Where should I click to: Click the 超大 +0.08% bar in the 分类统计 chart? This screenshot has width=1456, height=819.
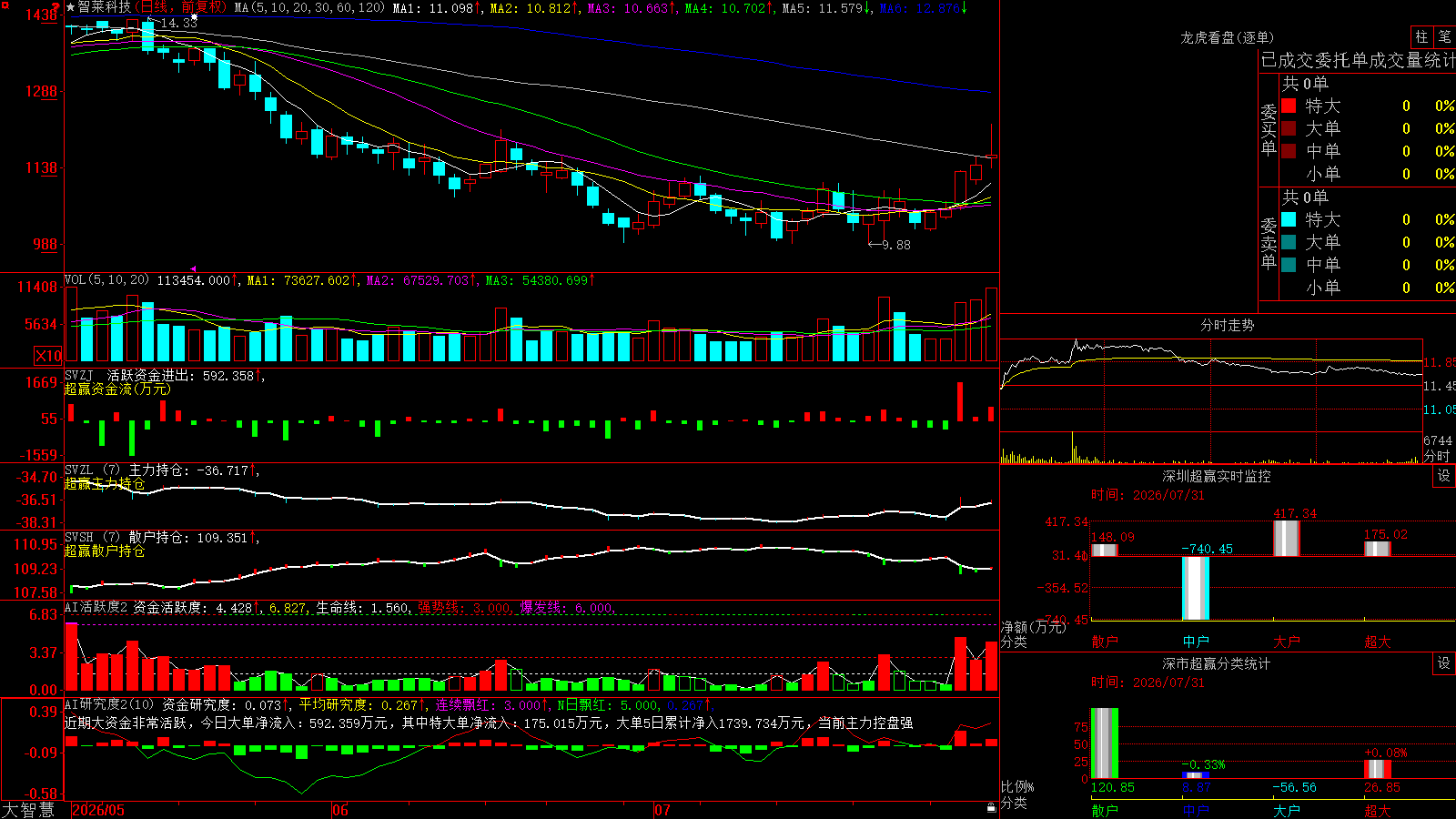coord(1378,769)
